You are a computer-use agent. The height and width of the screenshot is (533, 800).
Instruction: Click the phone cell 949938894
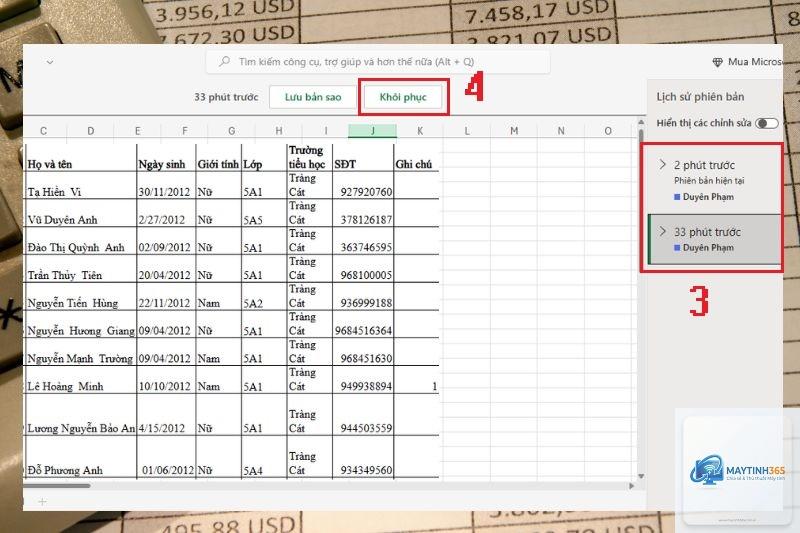(x=363, y=379)
